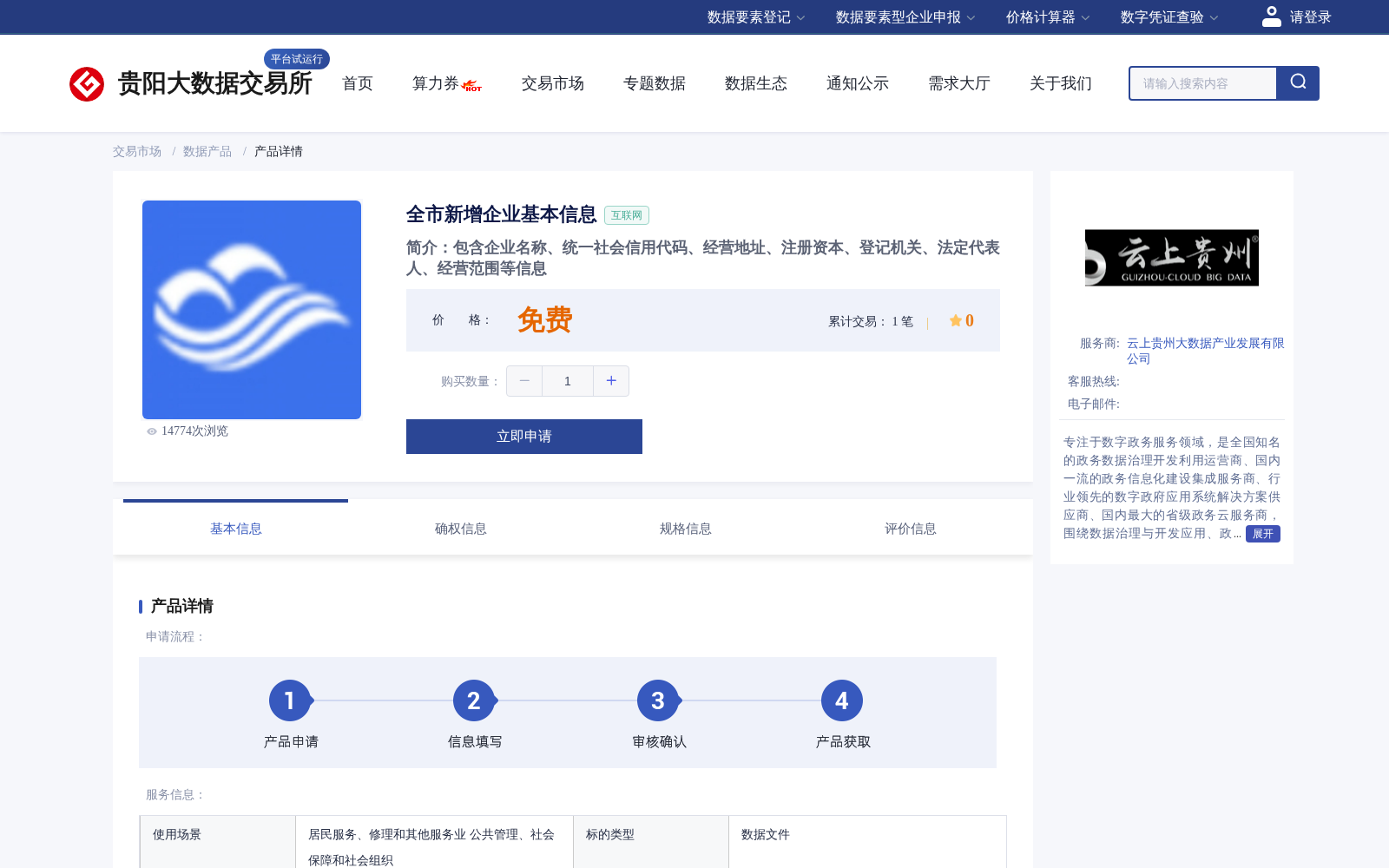The image size is (1389, 868).
Task: Click the search magnifier button
Action: click(1298, 83)
